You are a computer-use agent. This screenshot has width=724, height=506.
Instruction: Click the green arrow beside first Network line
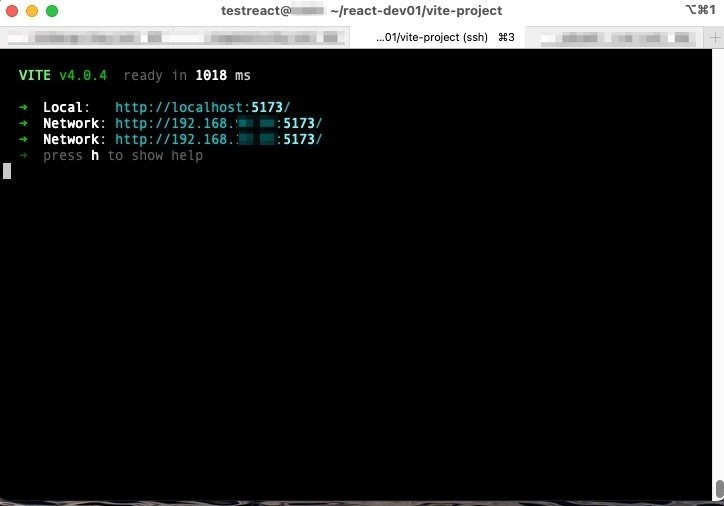23,123
